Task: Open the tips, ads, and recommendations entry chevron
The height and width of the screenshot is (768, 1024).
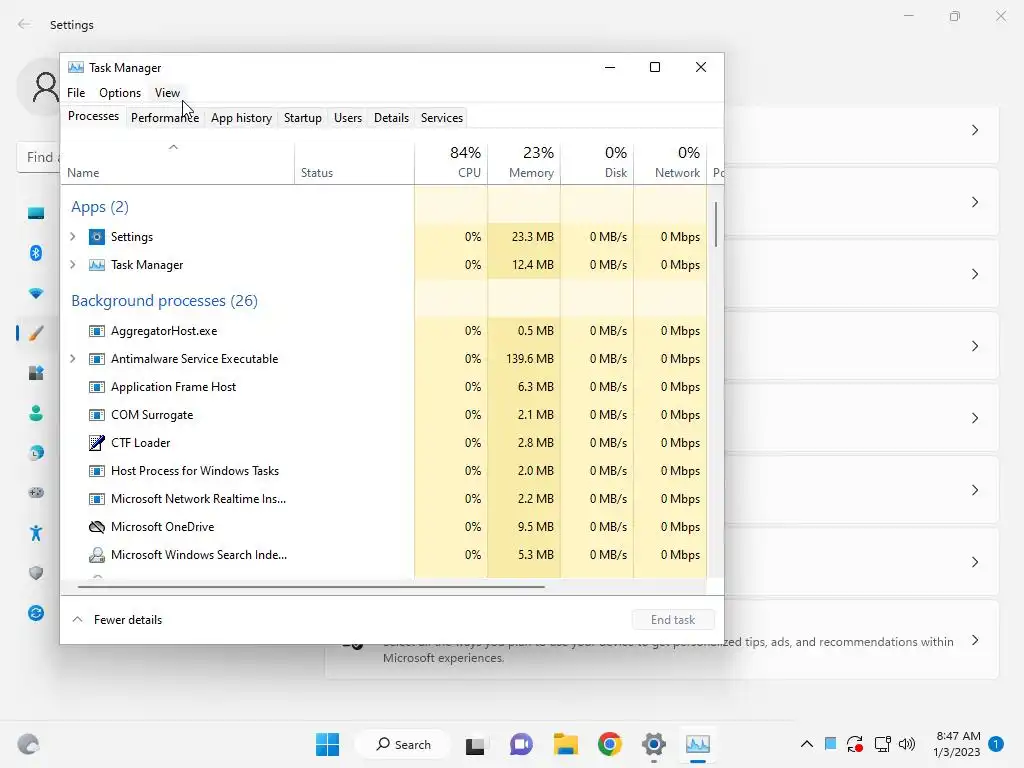Action: 974,640
